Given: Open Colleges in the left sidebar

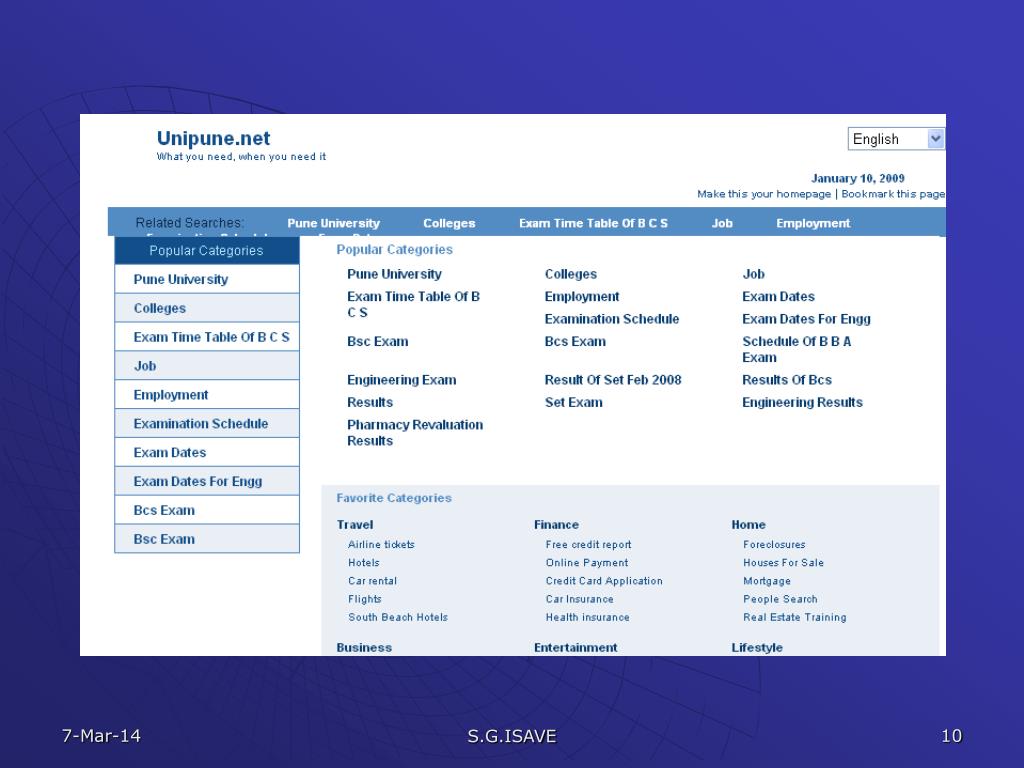Looking at the screenshot, I should (207, 308).
